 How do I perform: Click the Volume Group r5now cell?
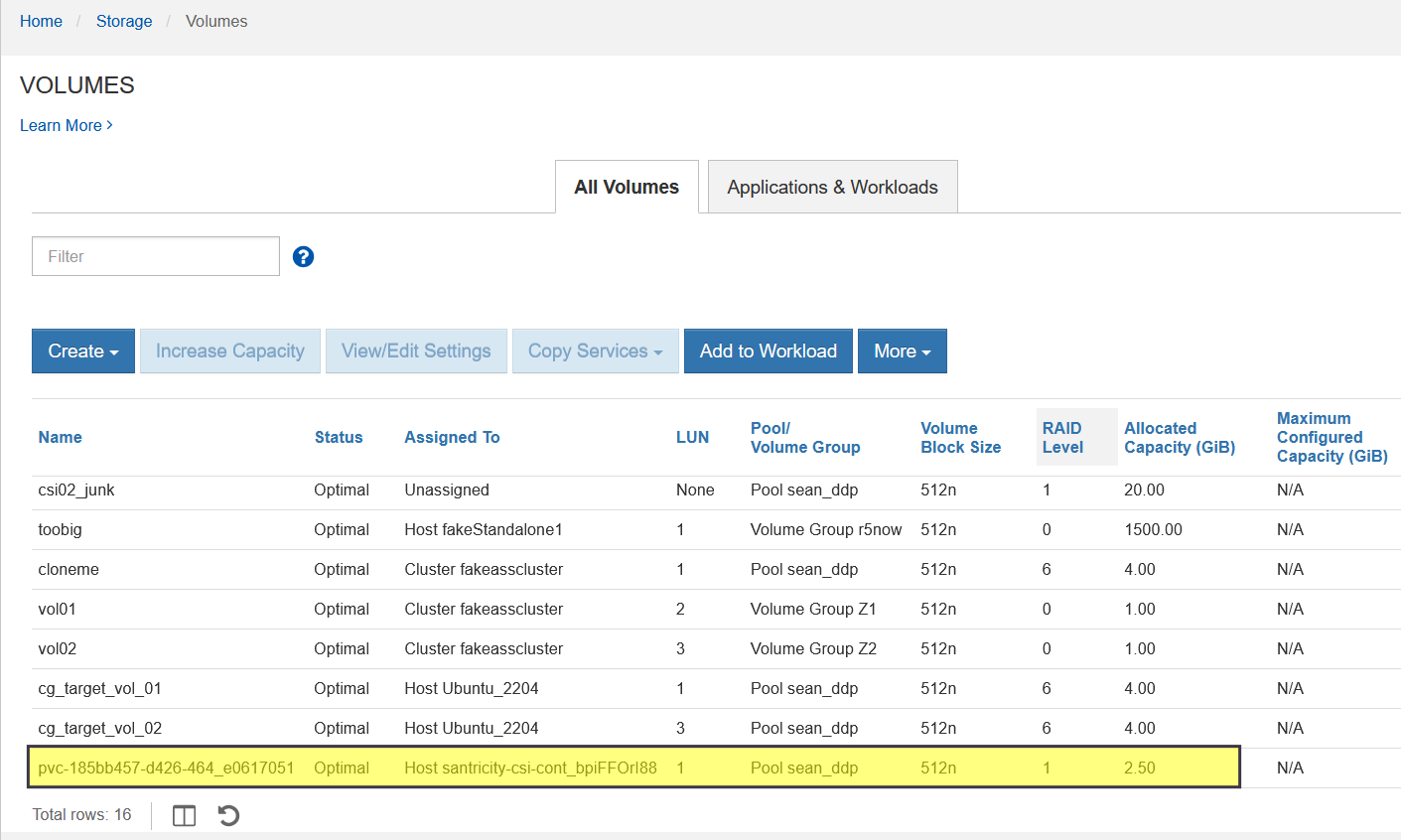(826, 530)
